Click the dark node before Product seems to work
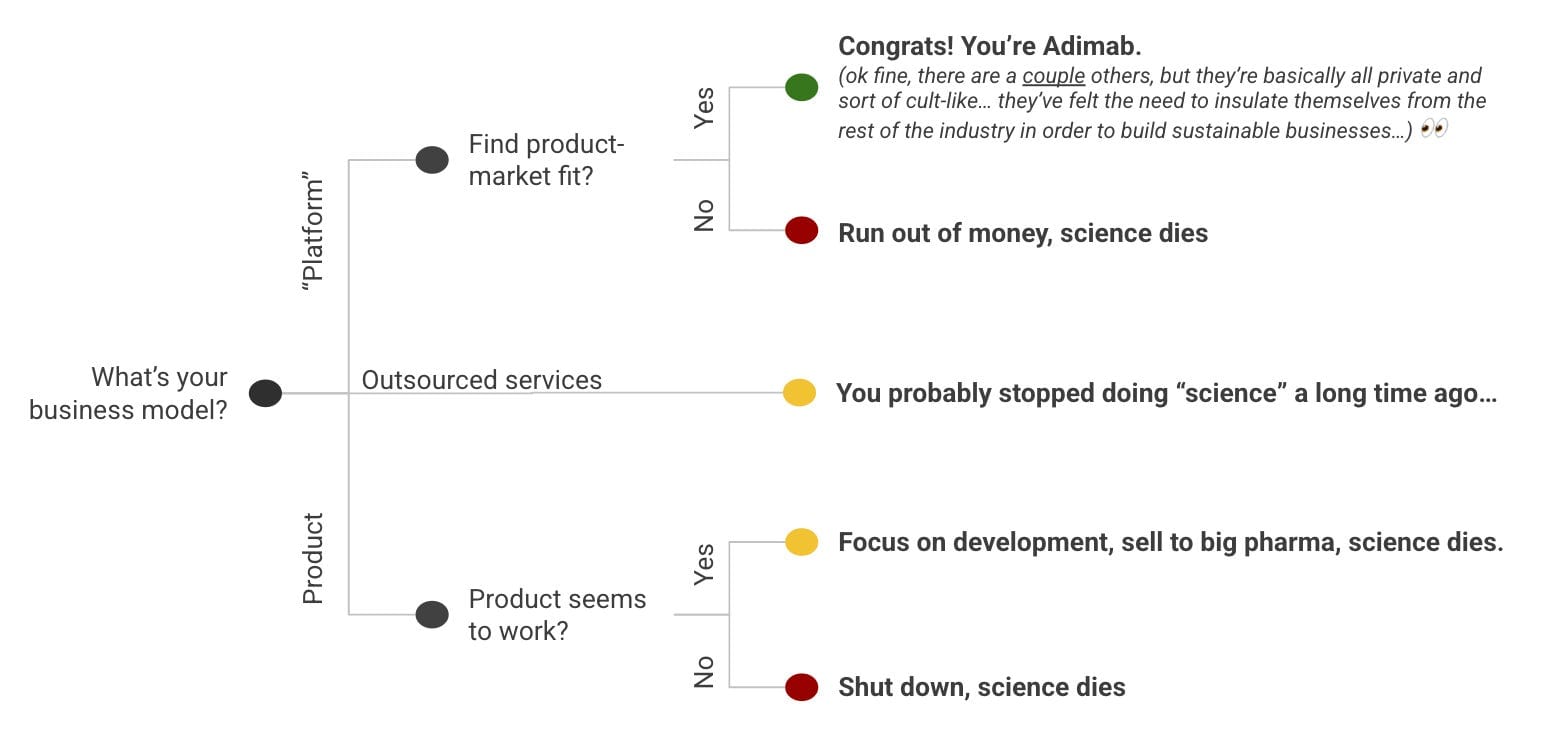The height and width of the screenshot is (740, 1564). (432, 614)
